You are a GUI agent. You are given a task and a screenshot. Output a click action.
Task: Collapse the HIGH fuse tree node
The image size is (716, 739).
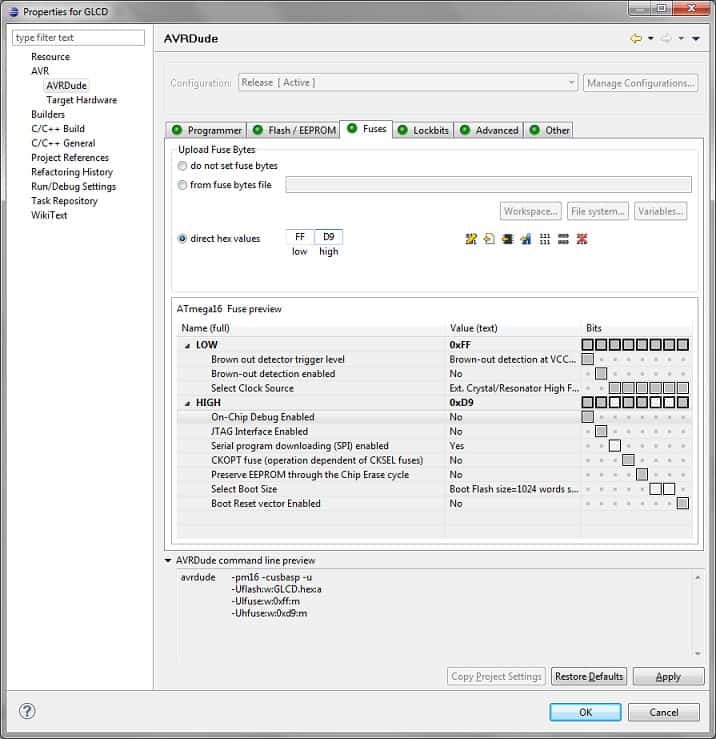[187, 403]
